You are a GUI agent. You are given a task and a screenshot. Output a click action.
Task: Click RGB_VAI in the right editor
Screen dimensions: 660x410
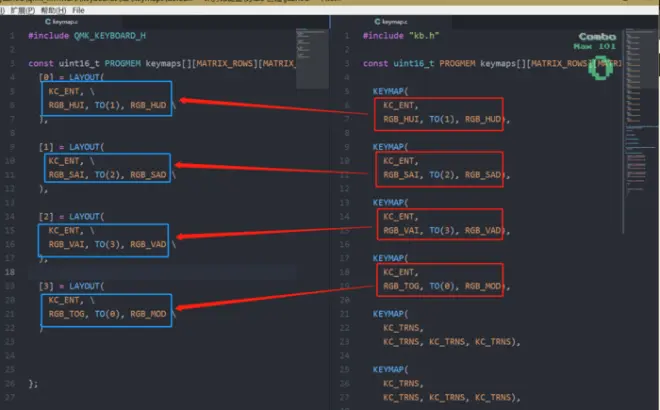tap(401, 230)
